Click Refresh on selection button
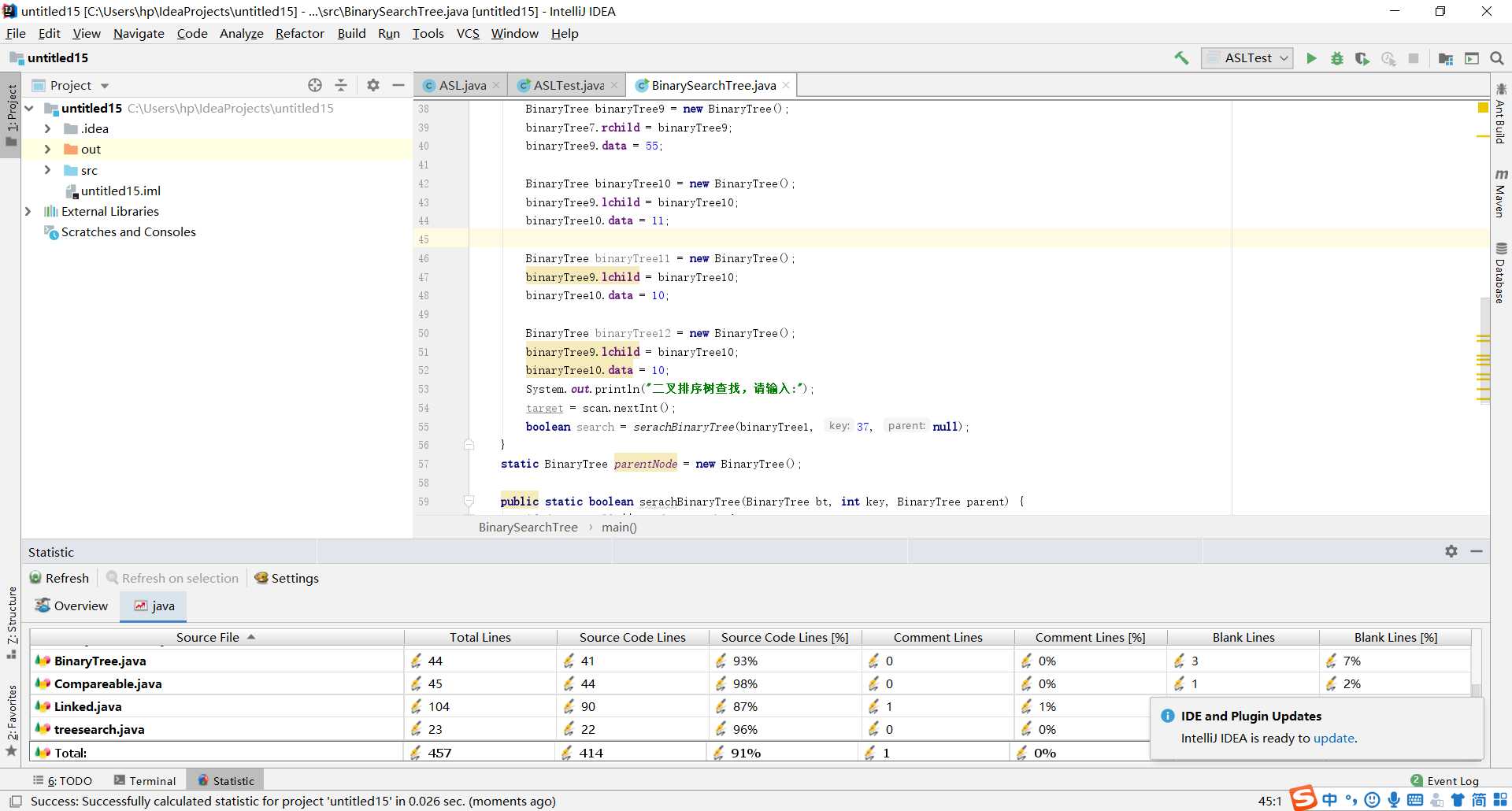Viewport: 1512px width, 811px height. pyautogui.click(x=172, y=578)
